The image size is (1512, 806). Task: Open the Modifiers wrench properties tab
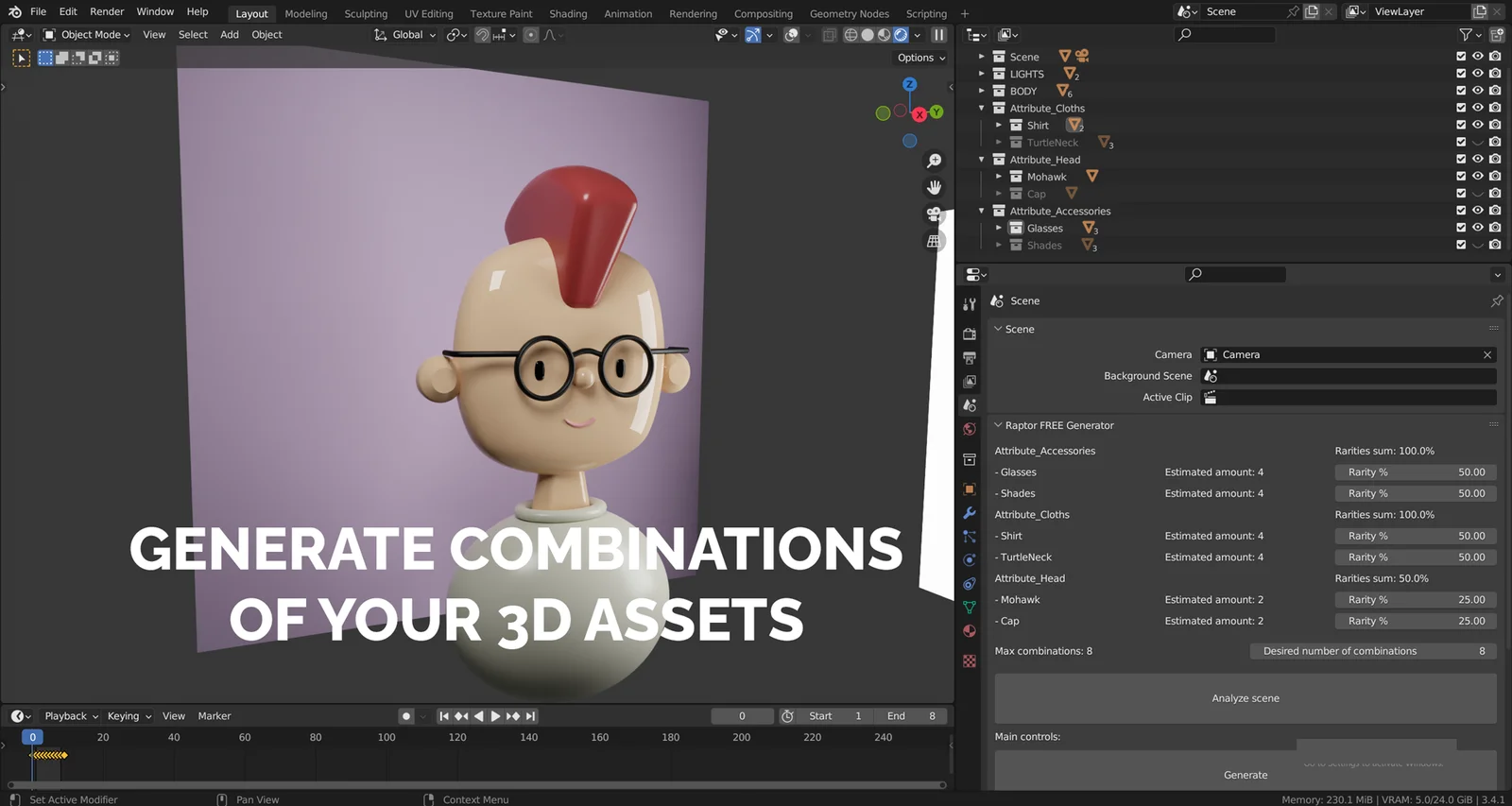coord(970,512)
